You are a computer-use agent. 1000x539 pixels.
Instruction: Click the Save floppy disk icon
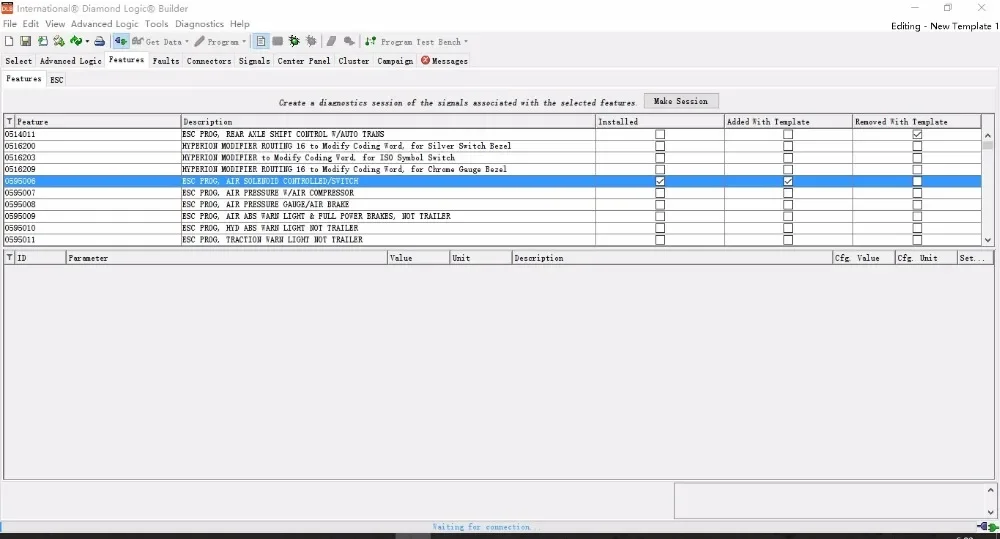pos(26,41)
